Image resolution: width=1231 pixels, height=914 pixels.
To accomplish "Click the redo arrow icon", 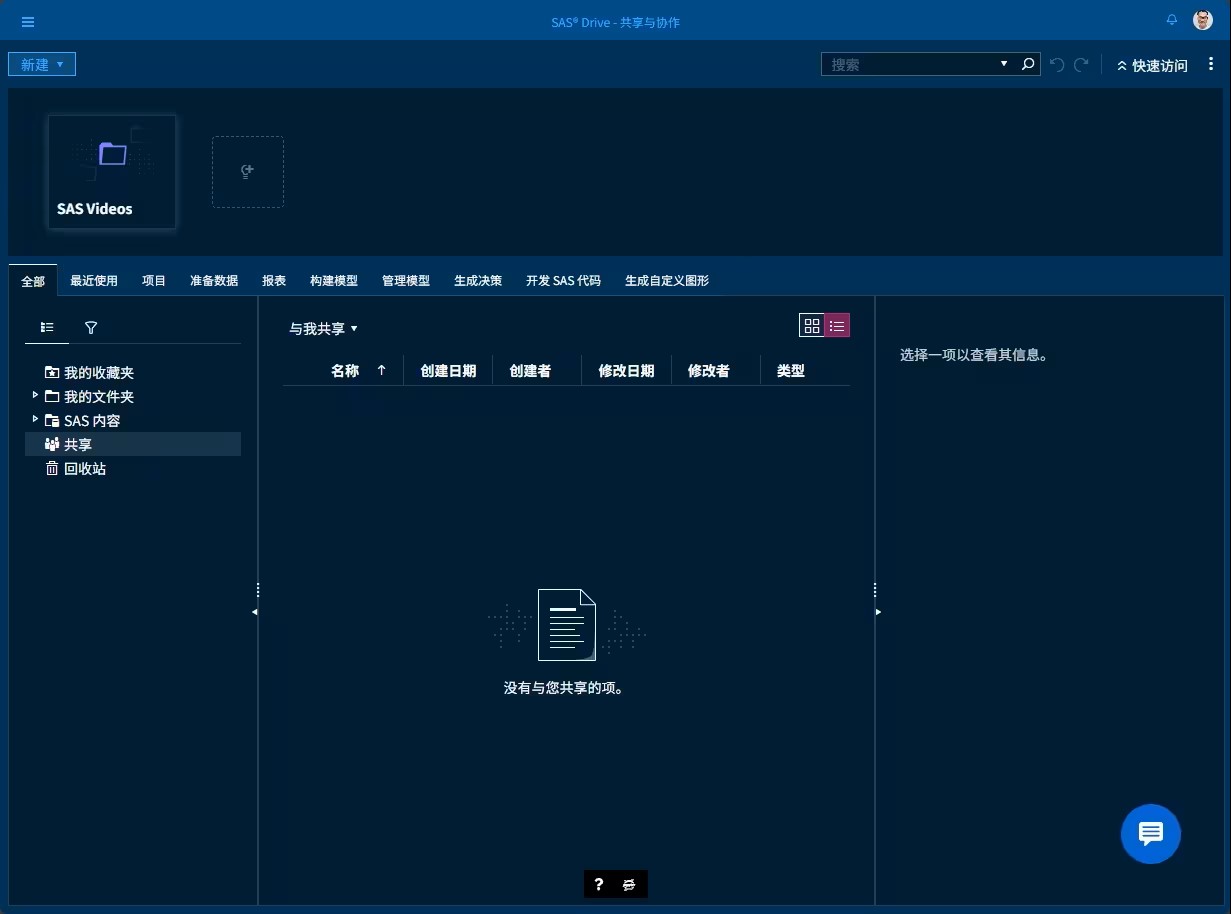I will coord(1081,65).
